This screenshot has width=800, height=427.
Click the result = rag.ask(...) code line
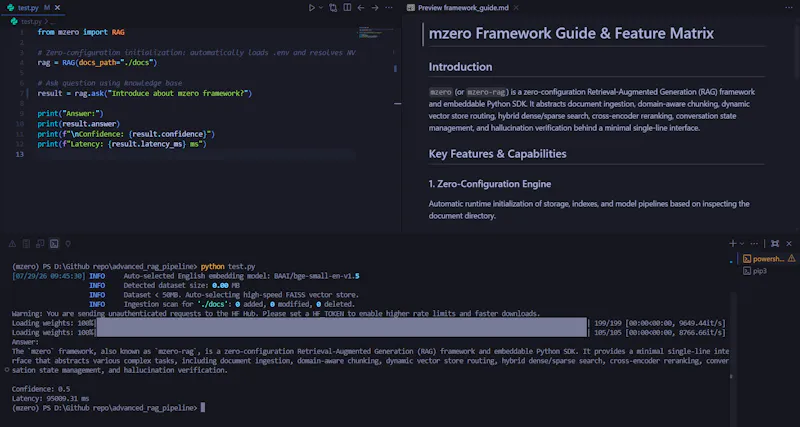[144, 93]
